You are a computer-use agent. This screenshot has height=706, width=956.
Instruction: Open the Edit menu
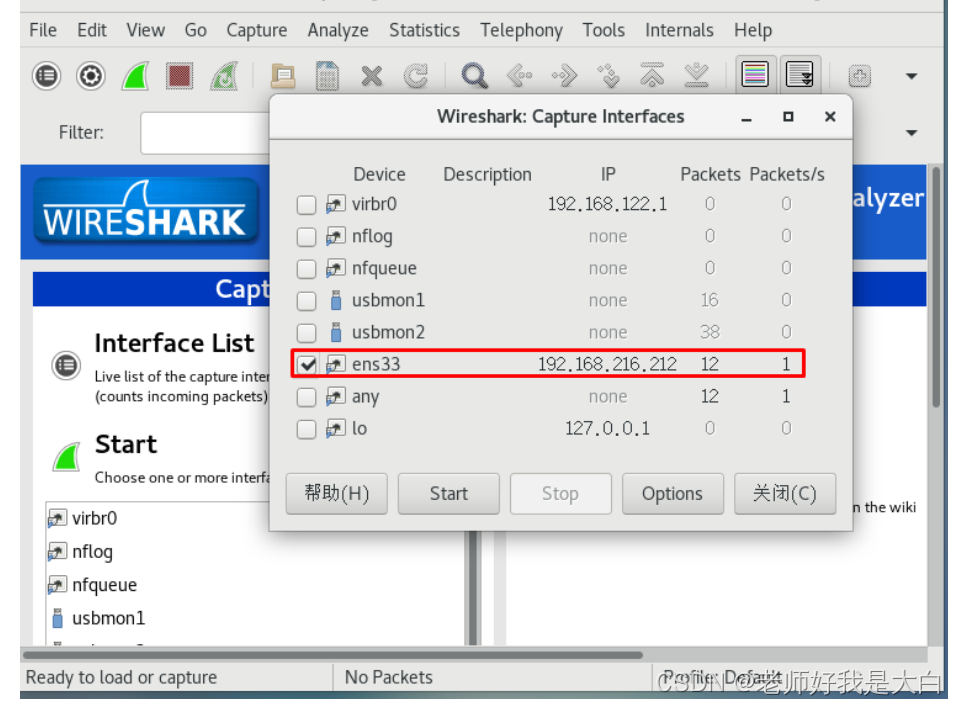[91, 30]
